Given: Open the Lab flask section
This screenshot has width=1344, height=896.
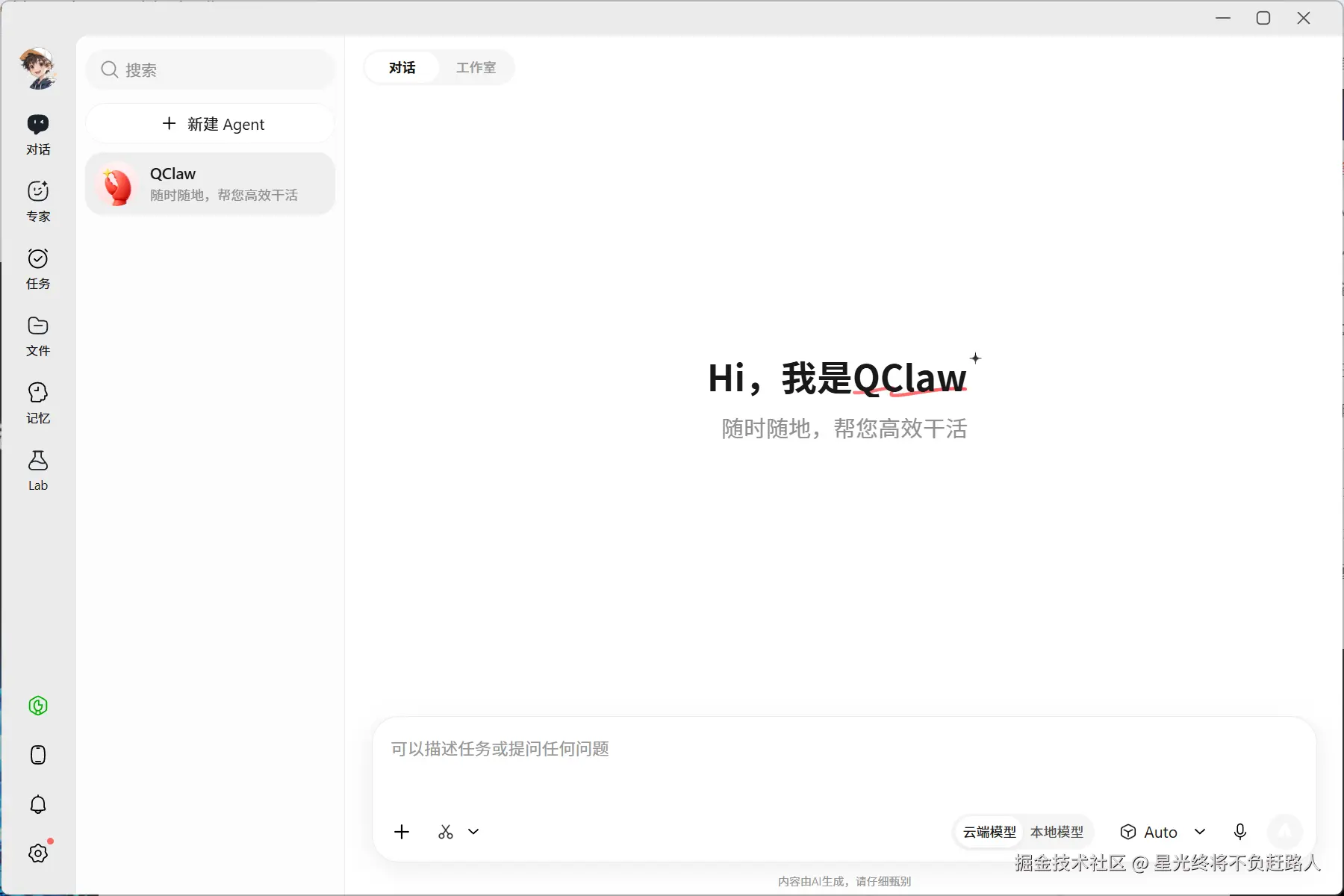Looking at the screenshot, I should 38,470.
